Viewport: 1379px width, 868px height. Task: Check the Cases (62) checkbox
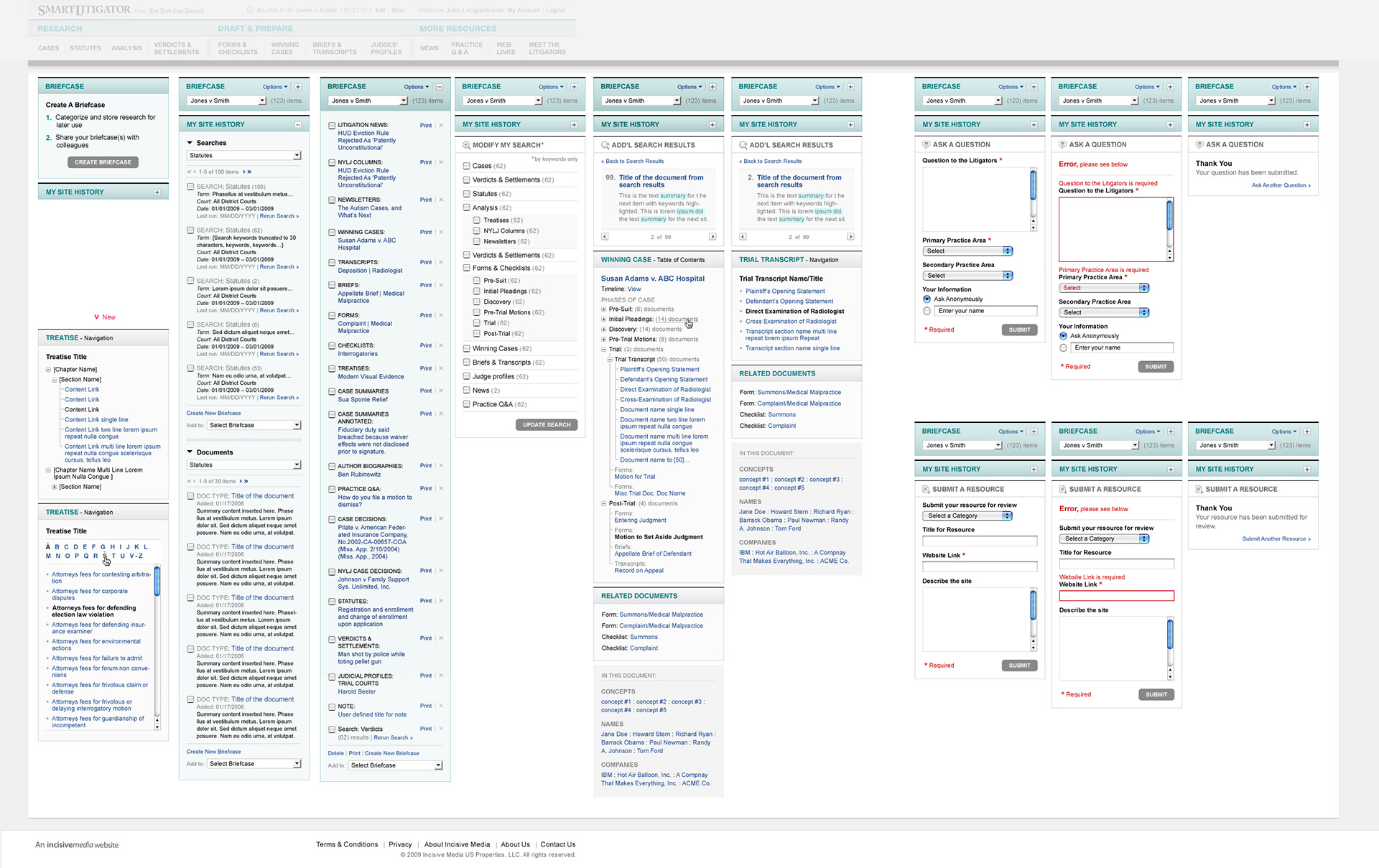click(467, 166)
